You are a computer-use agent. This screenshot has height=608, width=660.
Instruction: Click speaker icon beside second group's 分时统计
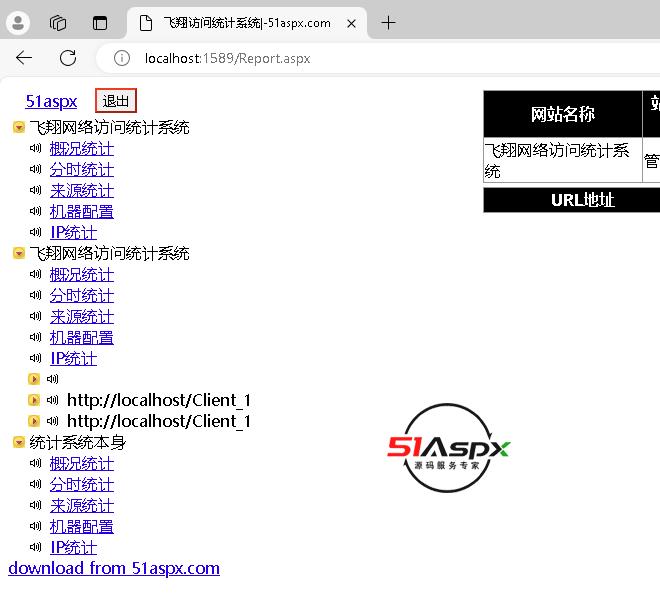coord(35,295)
